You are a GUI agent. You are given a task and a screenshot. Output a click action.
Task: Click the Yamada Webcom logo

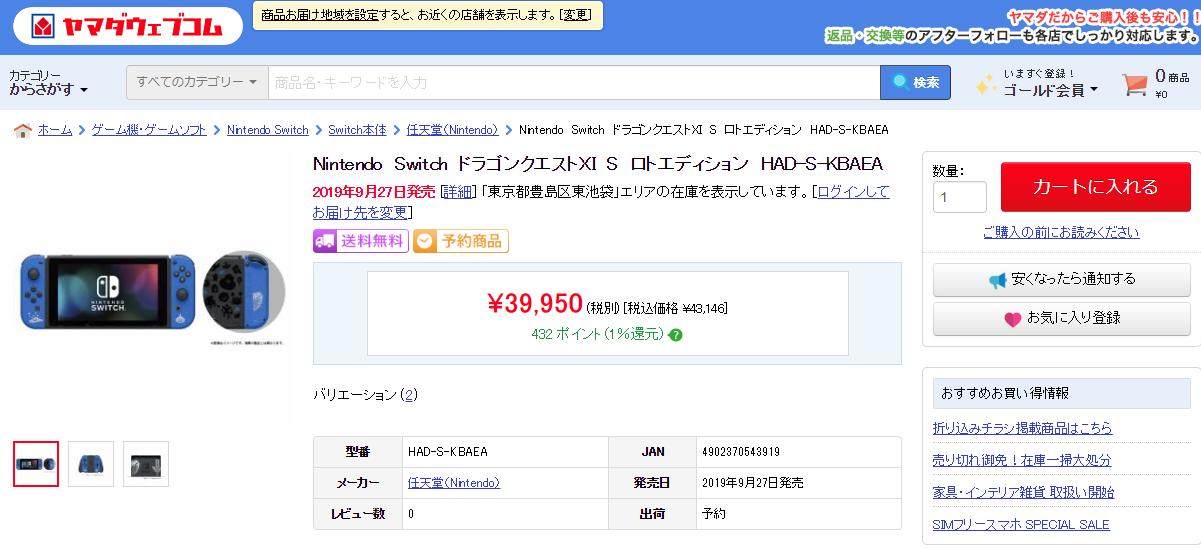click(128, 25)
